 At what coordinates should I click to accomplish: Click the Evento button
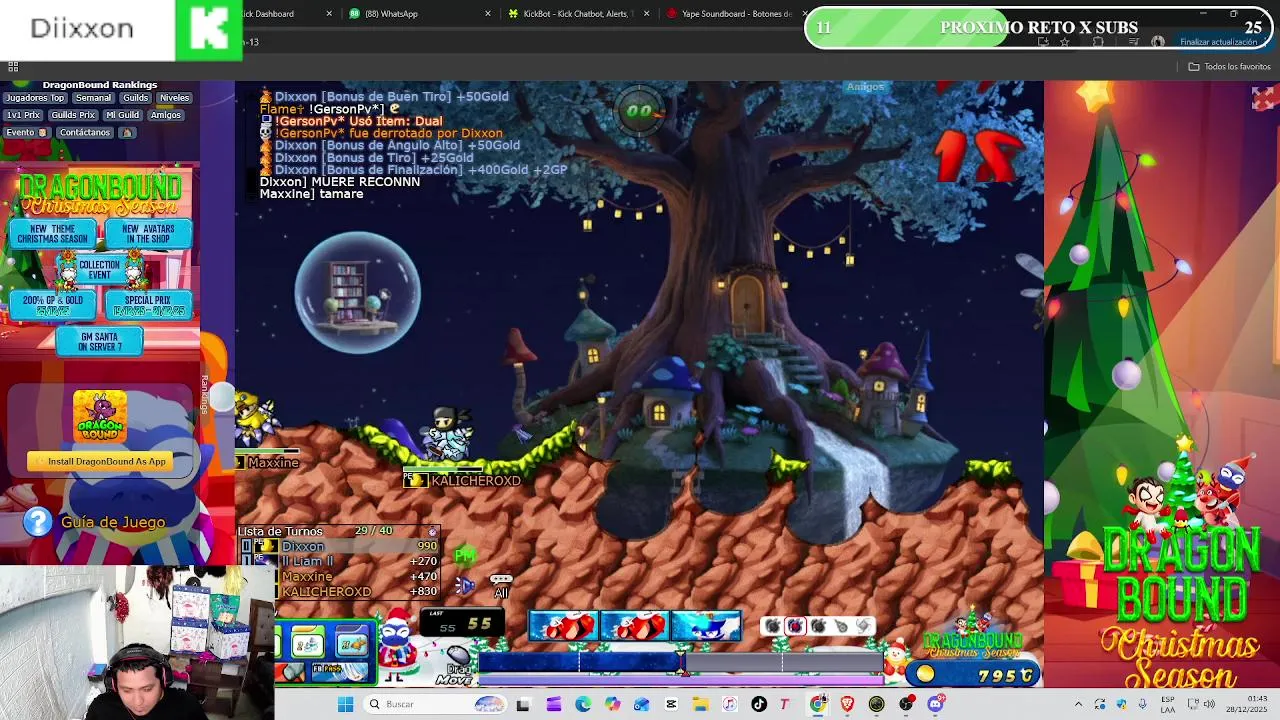click(25, 132)
